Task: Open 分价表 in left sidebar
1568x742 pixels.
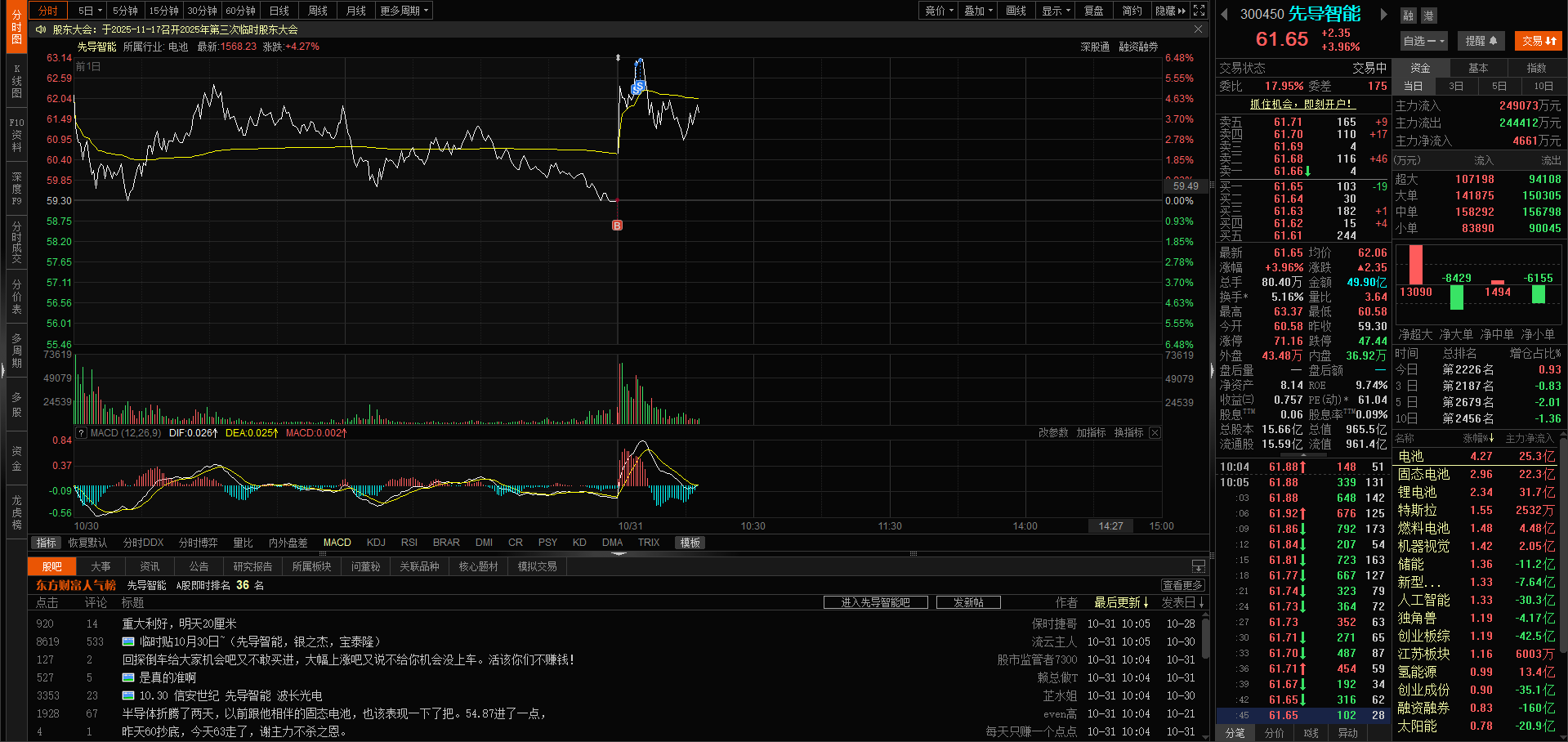Action: pyautogui.click(x=16, y=297)
